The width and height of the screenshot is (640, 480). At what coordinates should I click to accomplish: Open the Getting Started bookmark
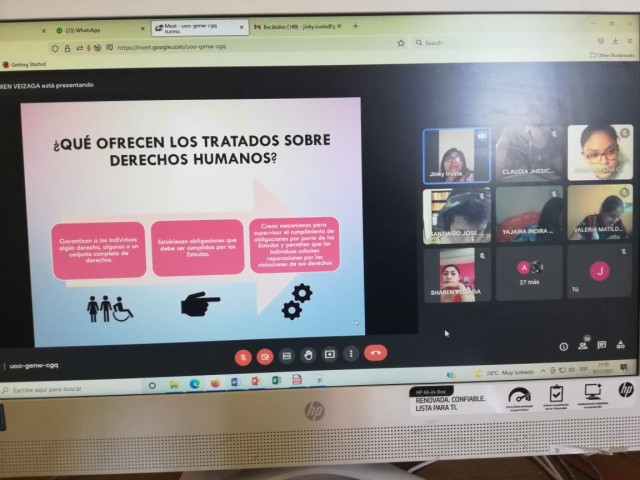pos(24,64)
